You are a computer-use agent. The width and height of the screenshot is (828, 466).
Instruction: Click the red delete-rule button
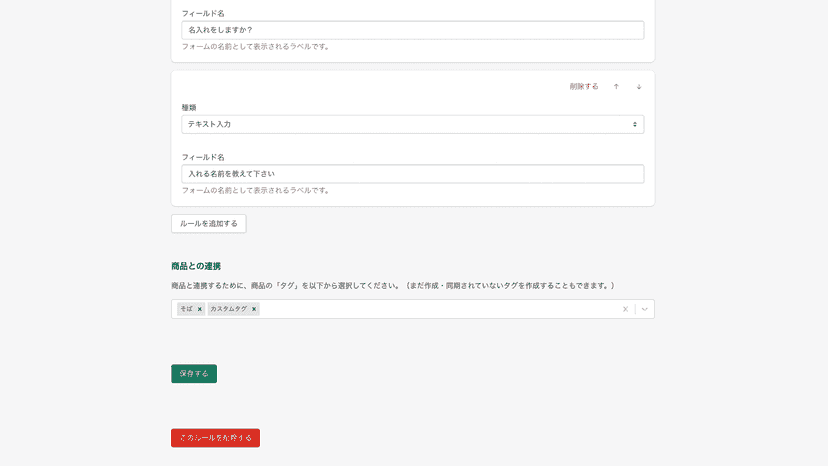(x=215, y=438)
